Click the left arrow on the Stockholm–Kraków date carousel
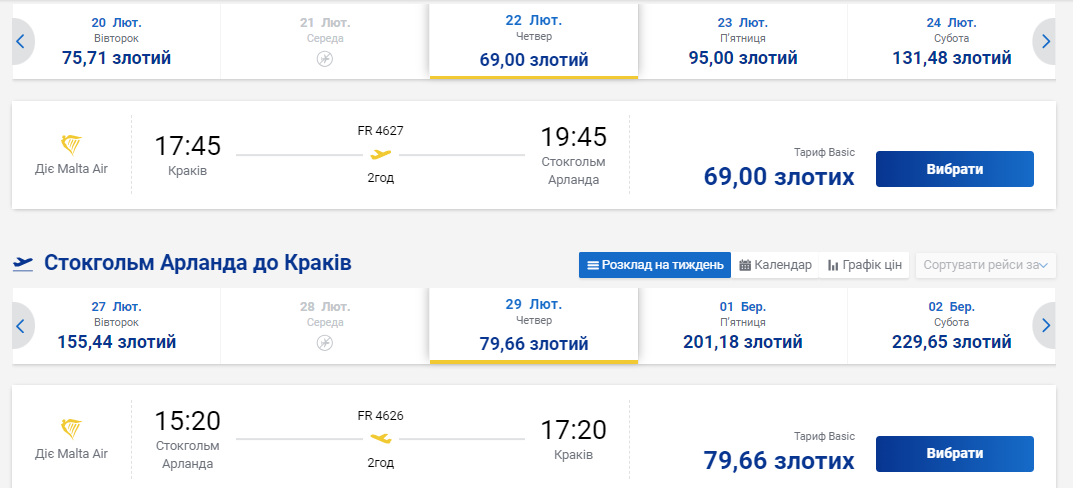The image size is (1073, 488). (x=21, y=325)
